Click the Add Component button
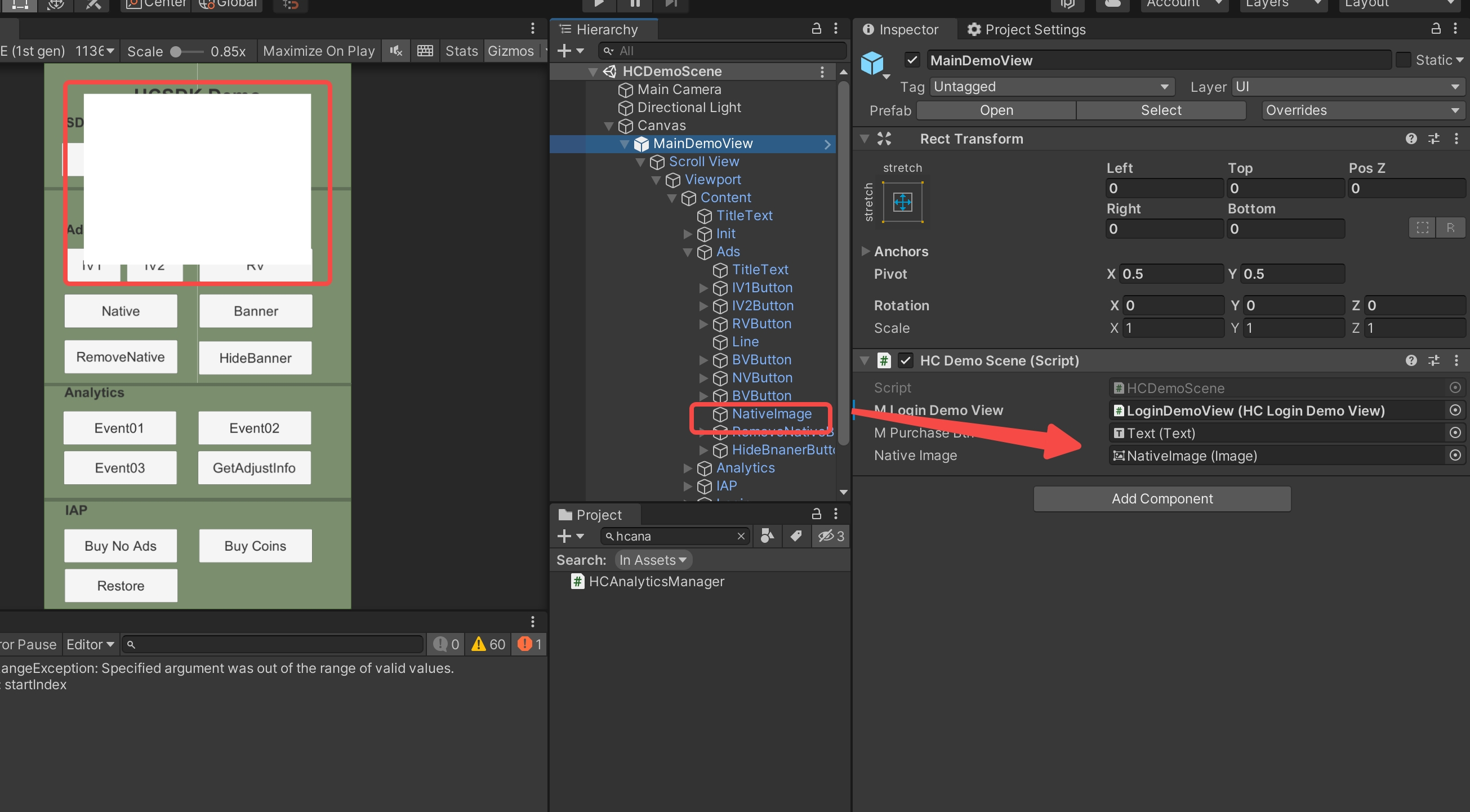The width and height of the screenshot is (1470, 812). 1162,499
